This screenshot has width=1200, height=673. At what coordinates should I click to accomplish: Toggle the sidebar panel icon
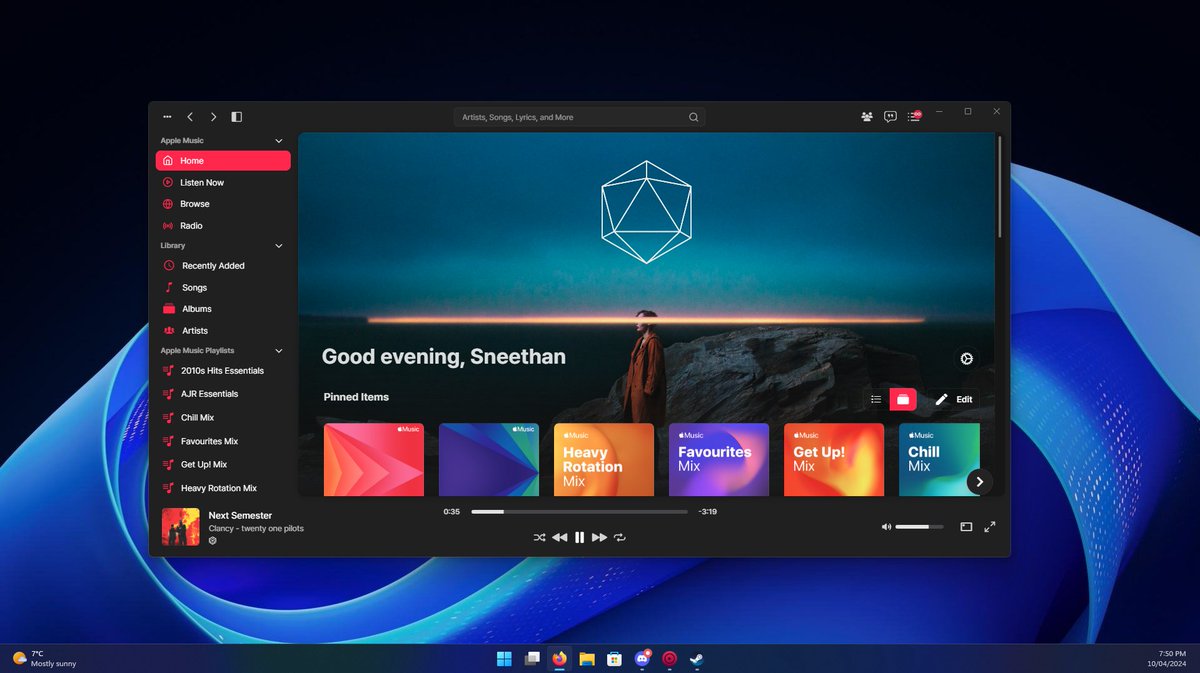(237, 117)
